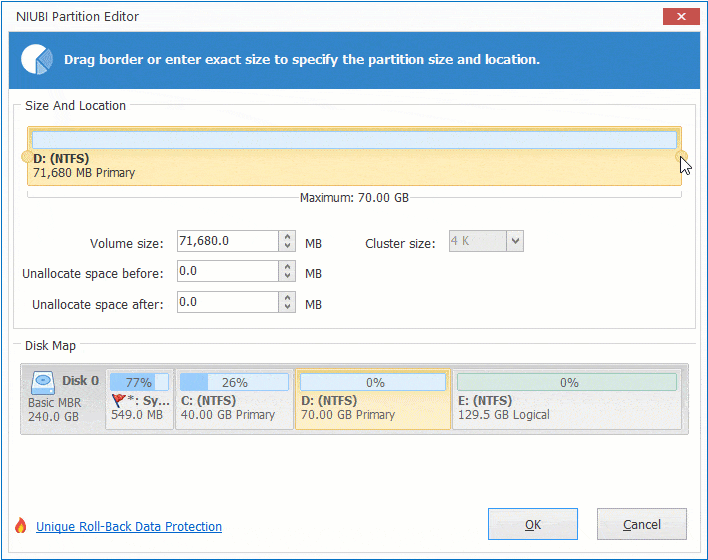Select the C: (NTFS) partition in Disk Map
Image resolution: width=708 pixels, height=560 pixels.
tap(234, 400)
